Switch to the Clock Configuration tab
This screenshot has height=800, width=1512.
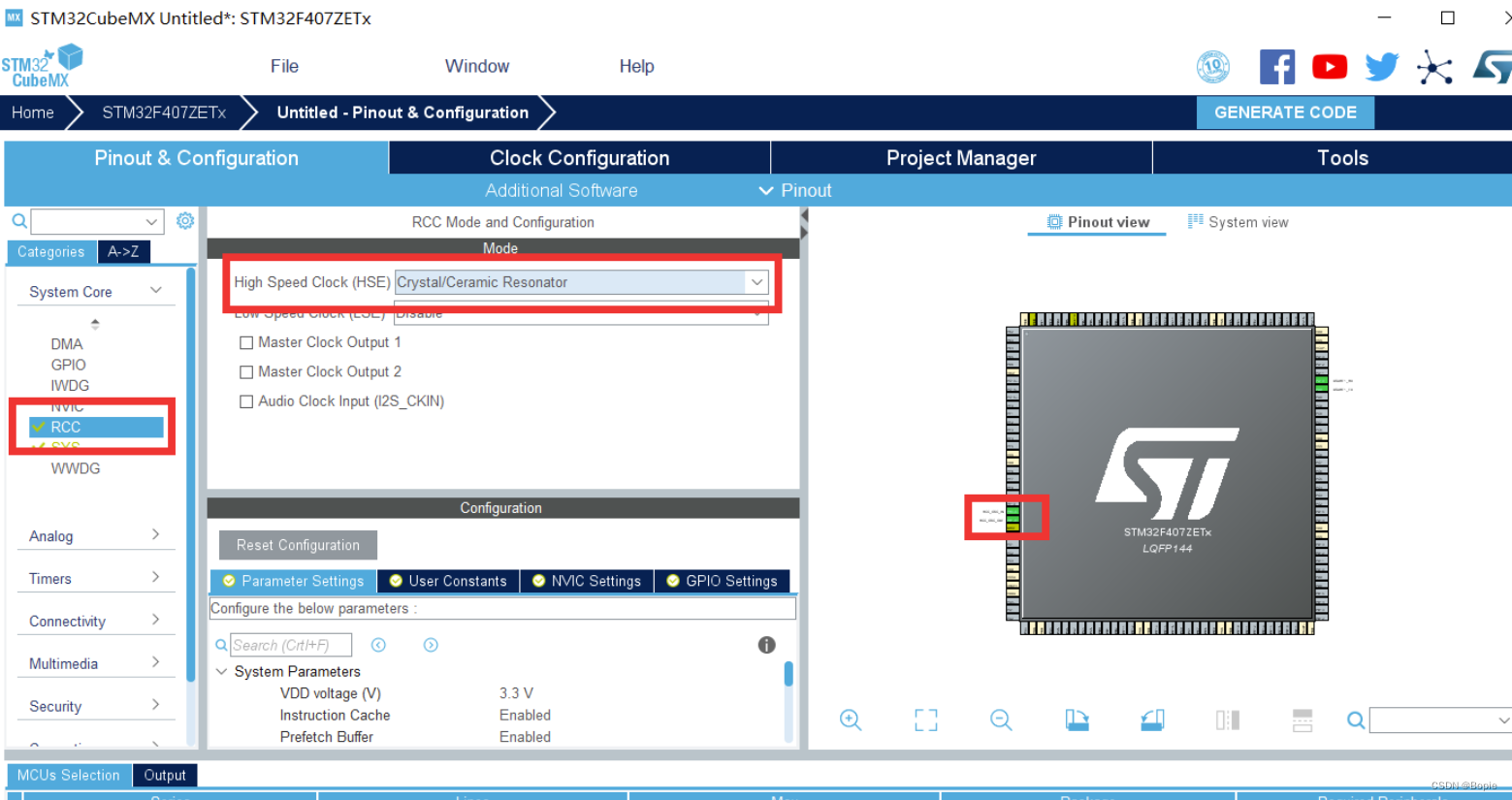point(580,158)
